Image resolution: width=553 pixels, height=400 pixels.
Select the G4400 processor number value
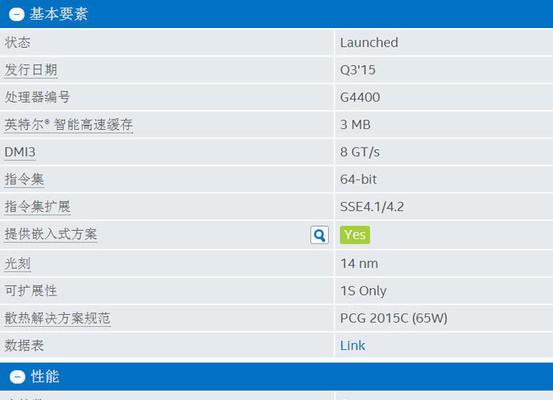[360, 97]
